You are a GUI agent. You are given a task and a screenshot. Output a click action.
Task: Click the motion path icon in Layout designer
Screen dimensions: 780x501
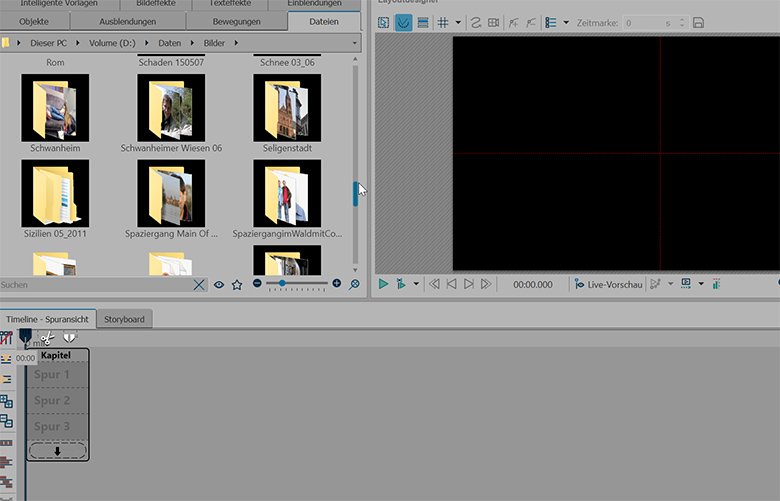(x=476, y=22)
